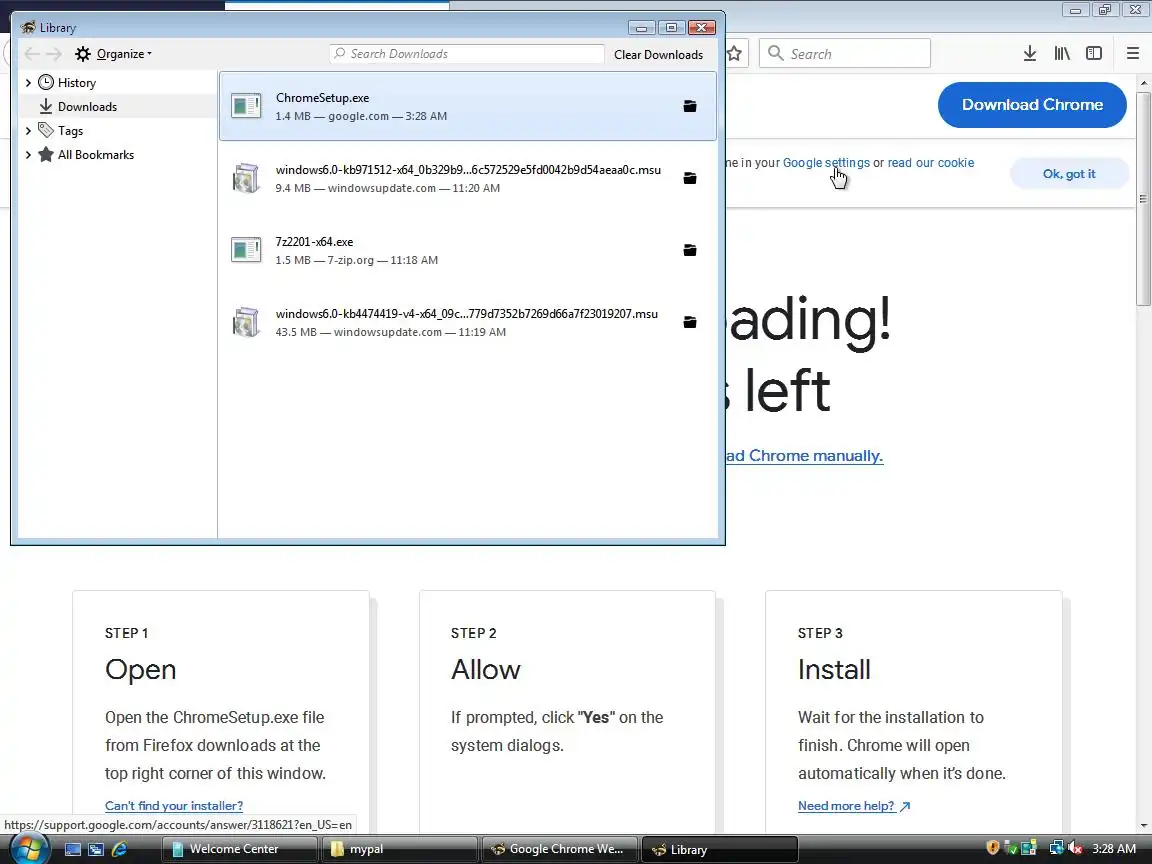
Task: Click the Library forward arrow
Action: pos(54,54)
